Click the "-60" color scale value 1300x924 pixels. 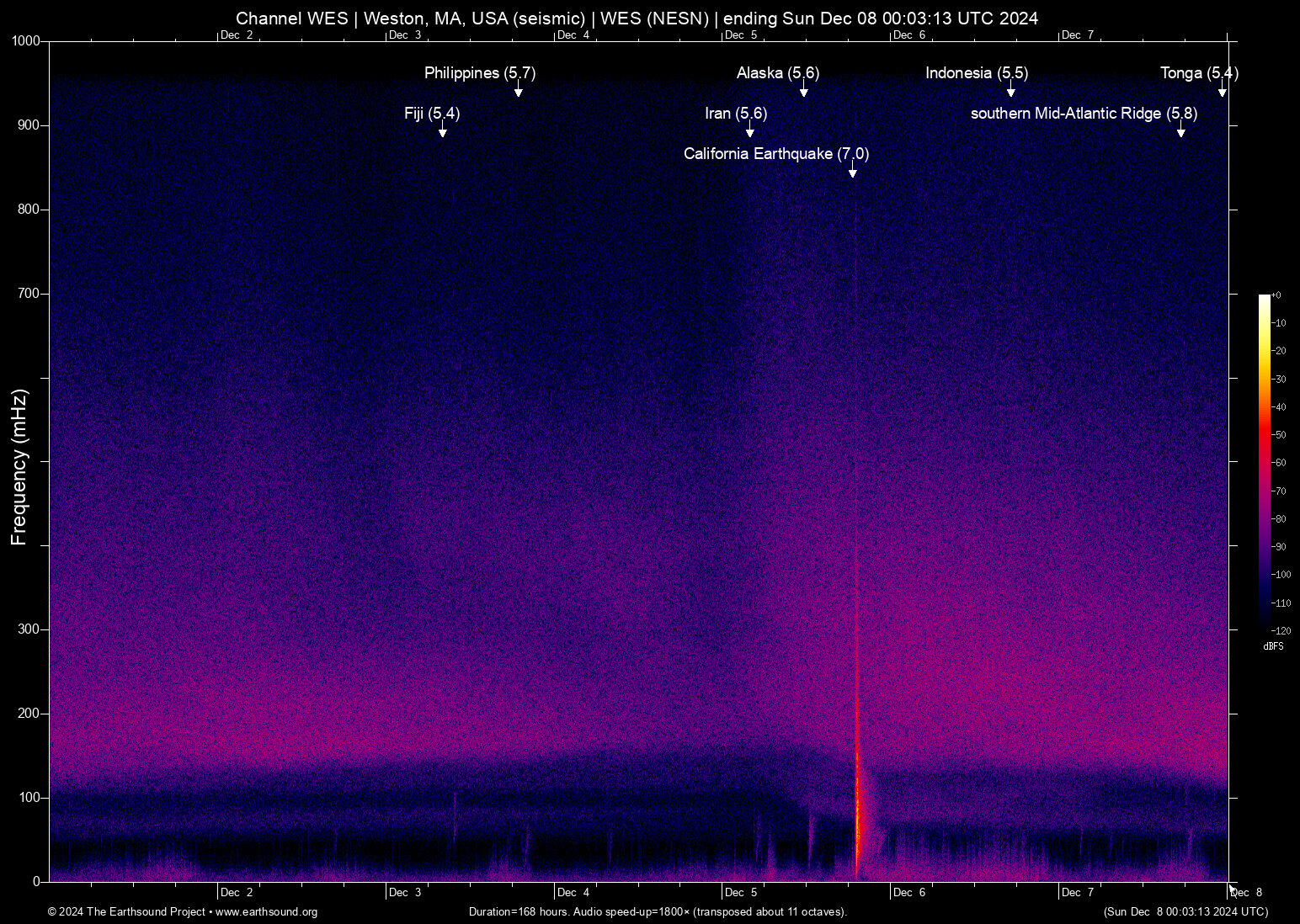[1279, 463]
